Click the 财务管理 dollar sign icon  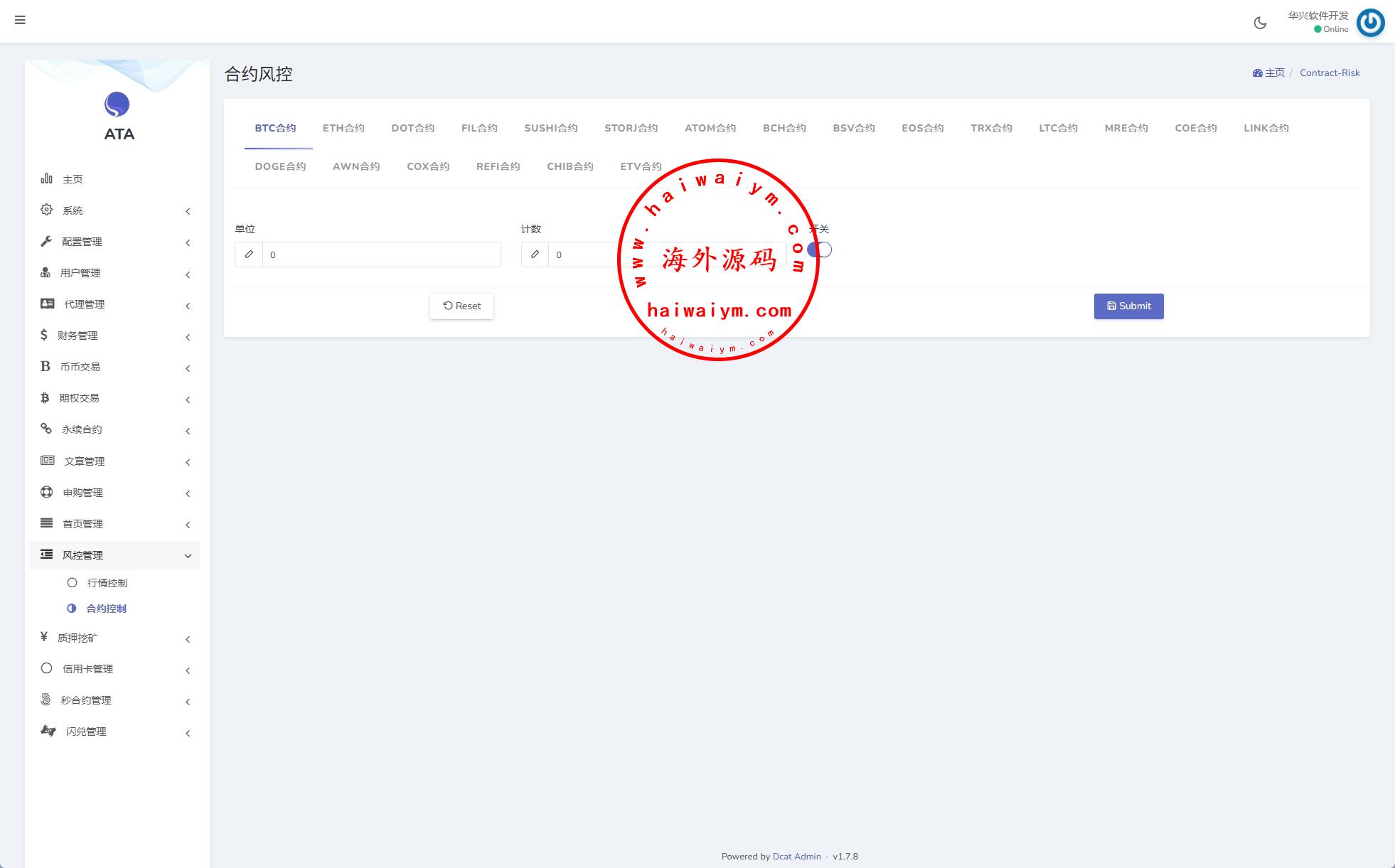click(44, 335)
